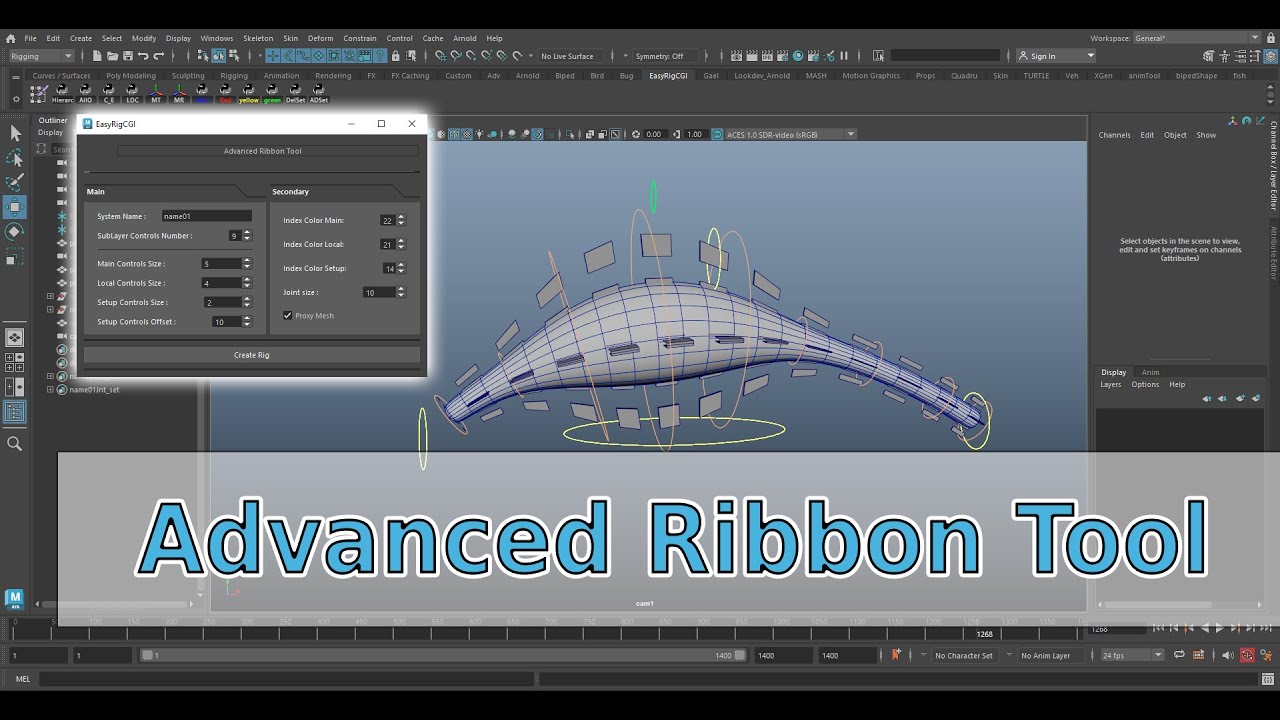Screen dimensions: 1280x720
Task: Choose the Select tool arrow in left toolbox
Action: 15,133
